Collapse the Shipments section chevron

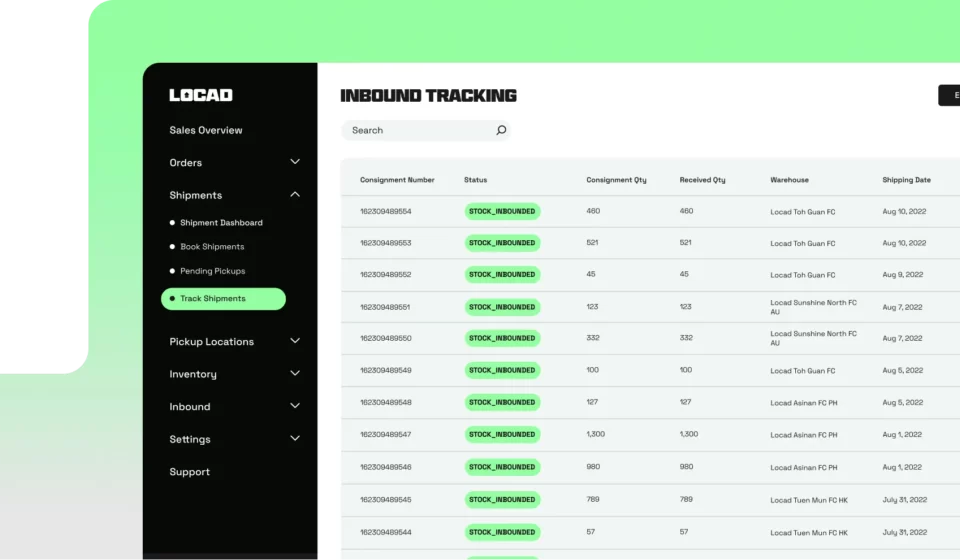point(295,195)
